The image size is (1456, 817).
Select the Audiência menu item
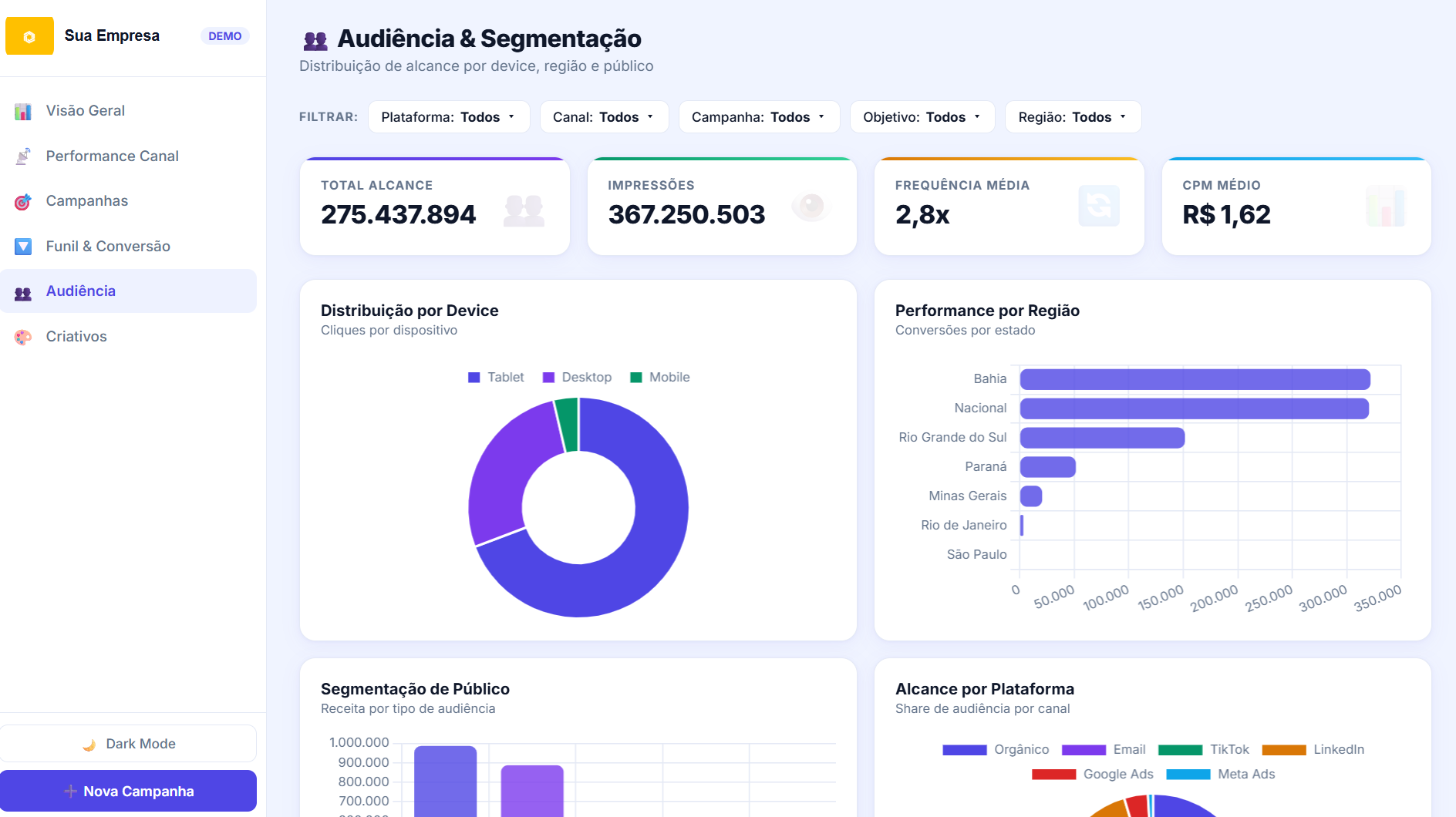point(128,291)
